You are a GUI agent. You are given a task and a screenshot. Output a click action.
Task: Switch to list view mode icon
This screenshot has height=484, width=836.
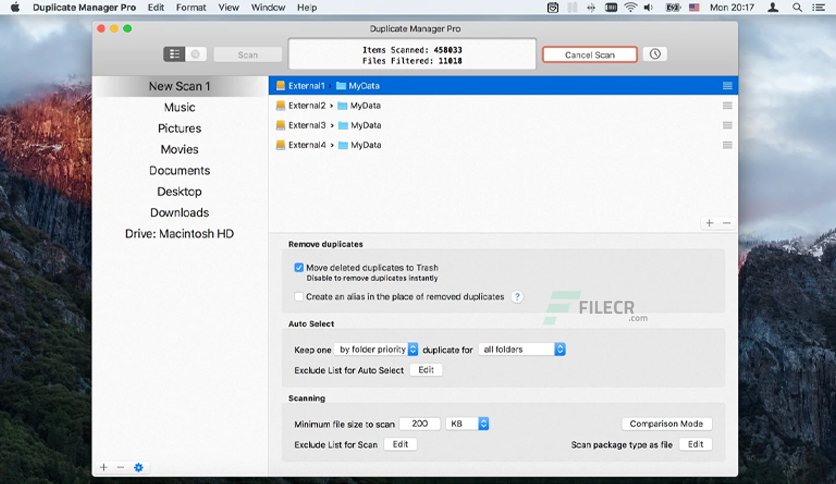tap(174, 54)
